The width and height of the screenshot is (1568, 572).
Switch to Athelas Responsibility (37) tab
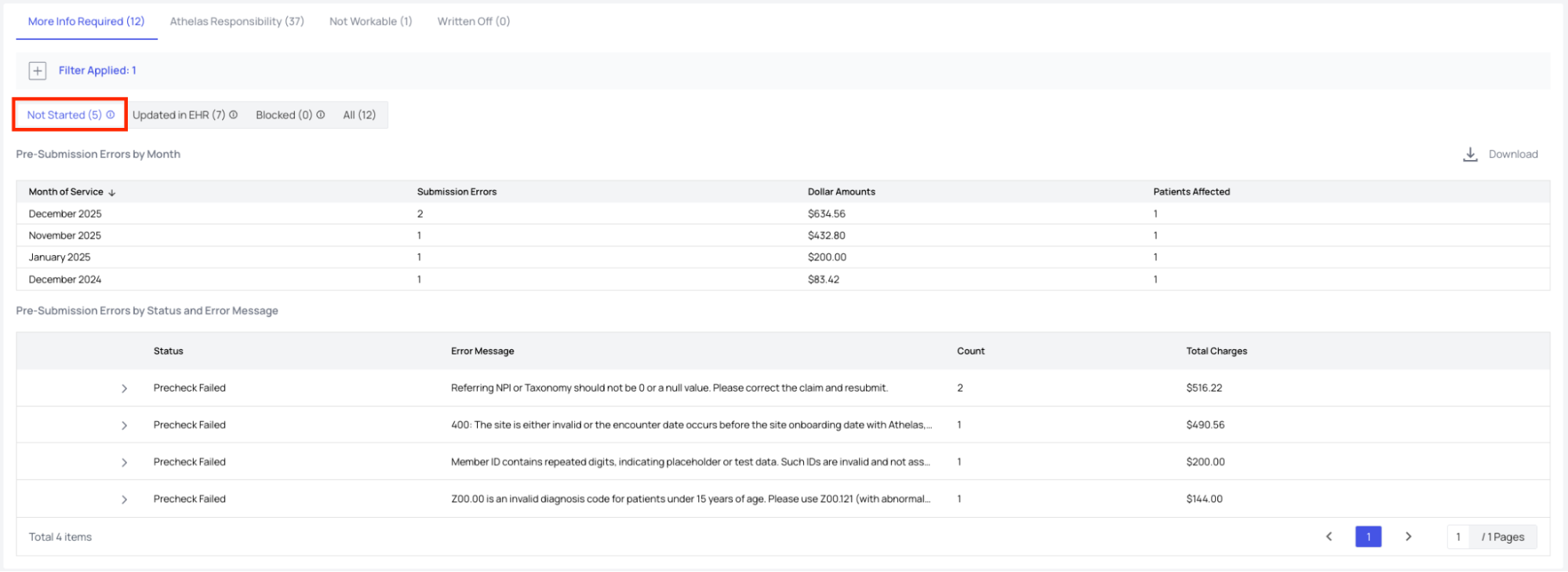coord(237,21)
